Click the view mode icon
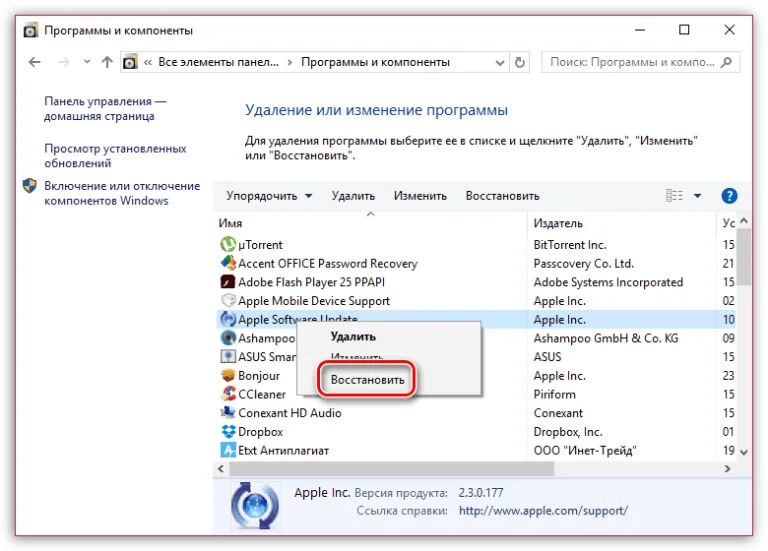This screenshot has height=551, width=768. 674,195
